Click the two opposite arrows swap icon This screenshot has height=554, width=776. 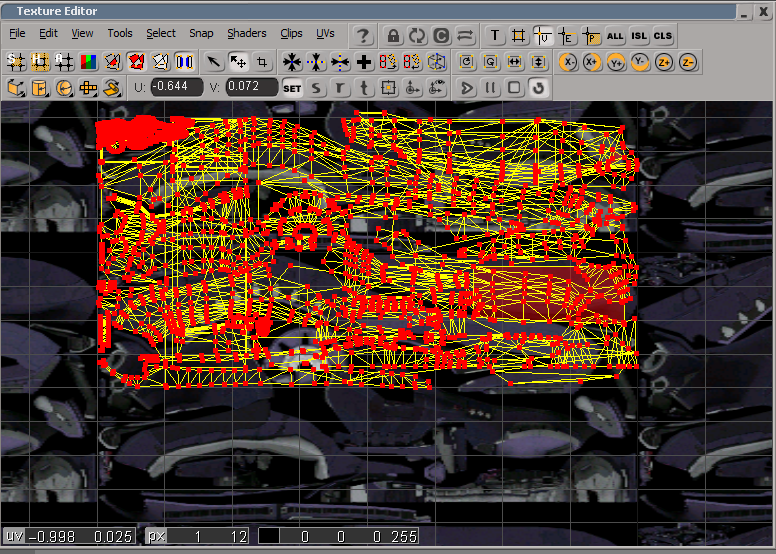click(x=465, y=36)
